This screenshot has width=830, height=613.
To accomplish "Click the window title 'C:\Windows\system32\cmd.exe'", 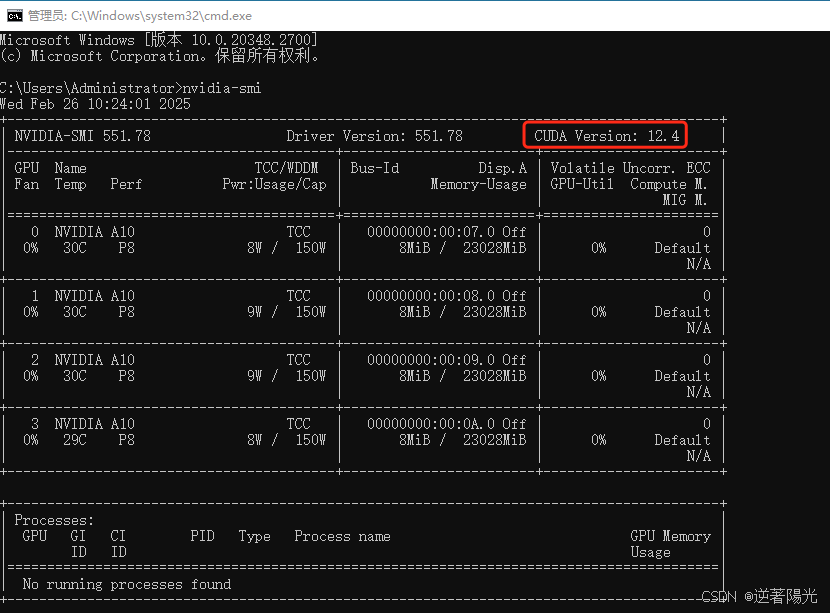I will pos(161,16).
